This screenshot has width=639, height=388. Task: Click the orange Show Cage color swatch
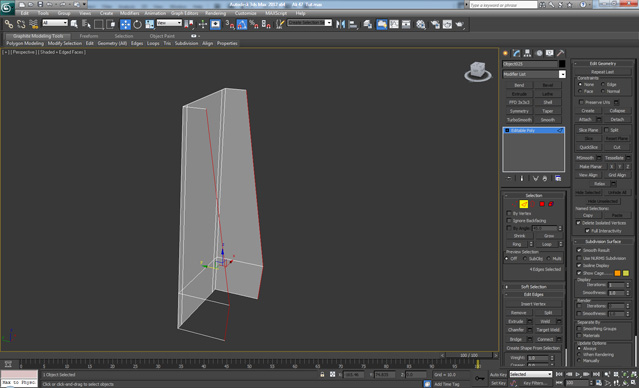(617, 273)
